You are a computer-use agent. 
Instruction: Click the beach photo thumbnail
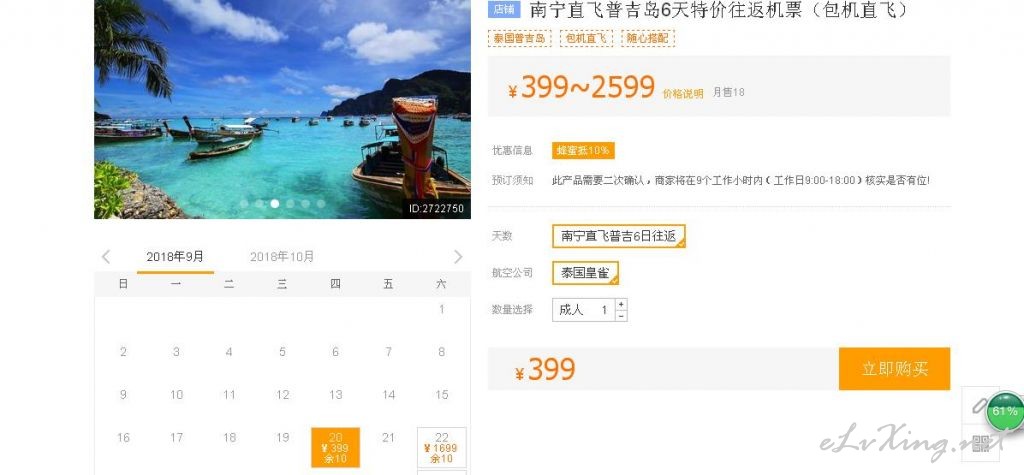282,109
